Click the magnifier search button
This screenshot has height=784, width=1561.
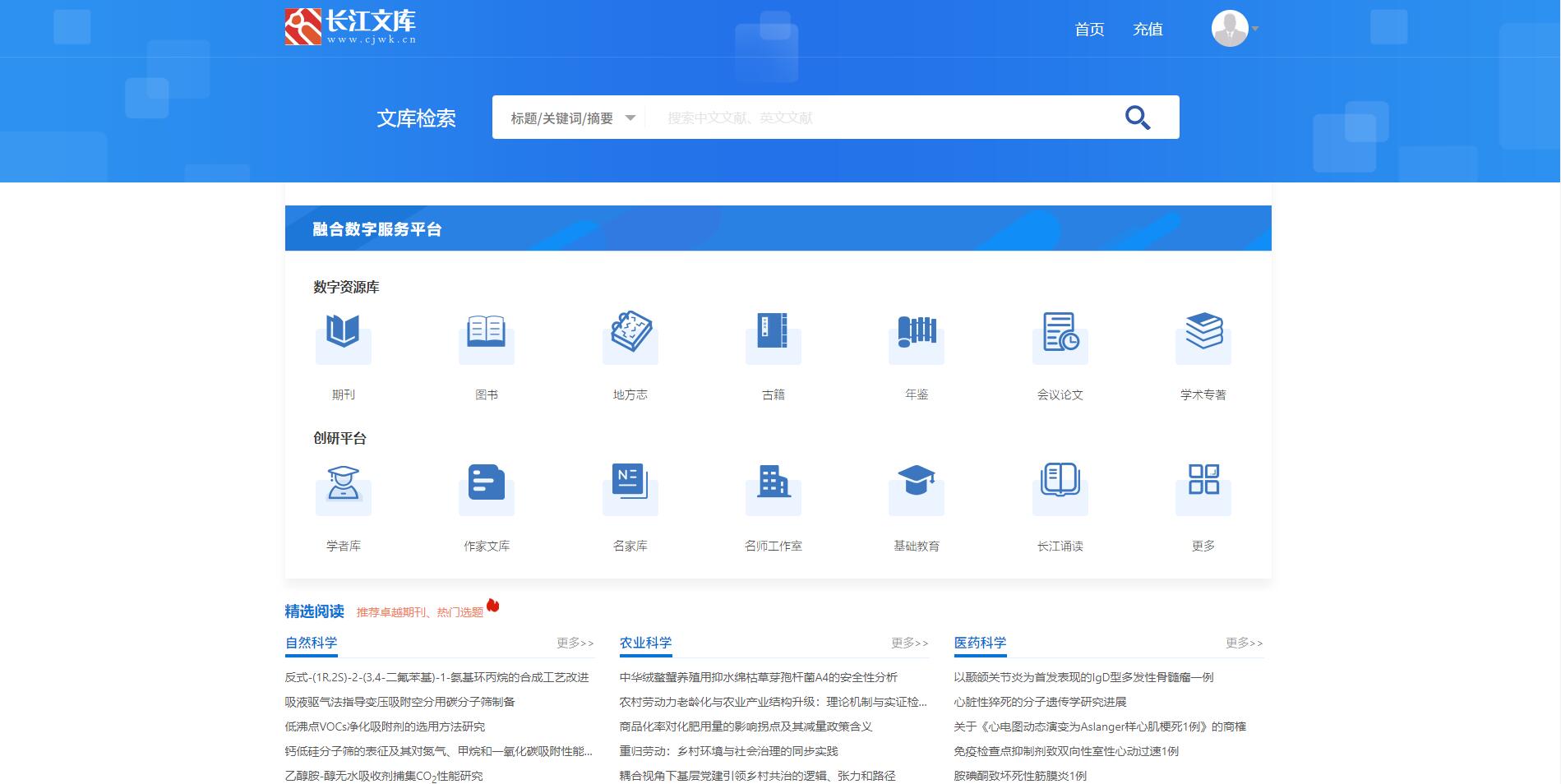point(1137,118)
